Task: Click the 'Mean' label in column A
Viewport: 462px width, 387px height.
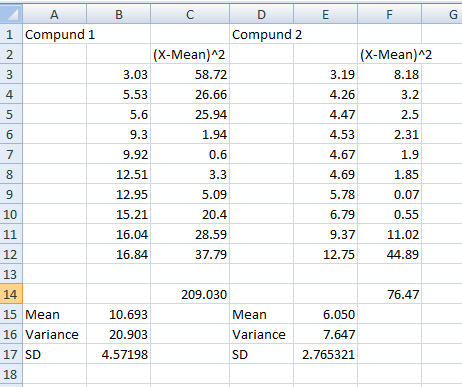Action: pyautogui.click(x=54, y=314)
